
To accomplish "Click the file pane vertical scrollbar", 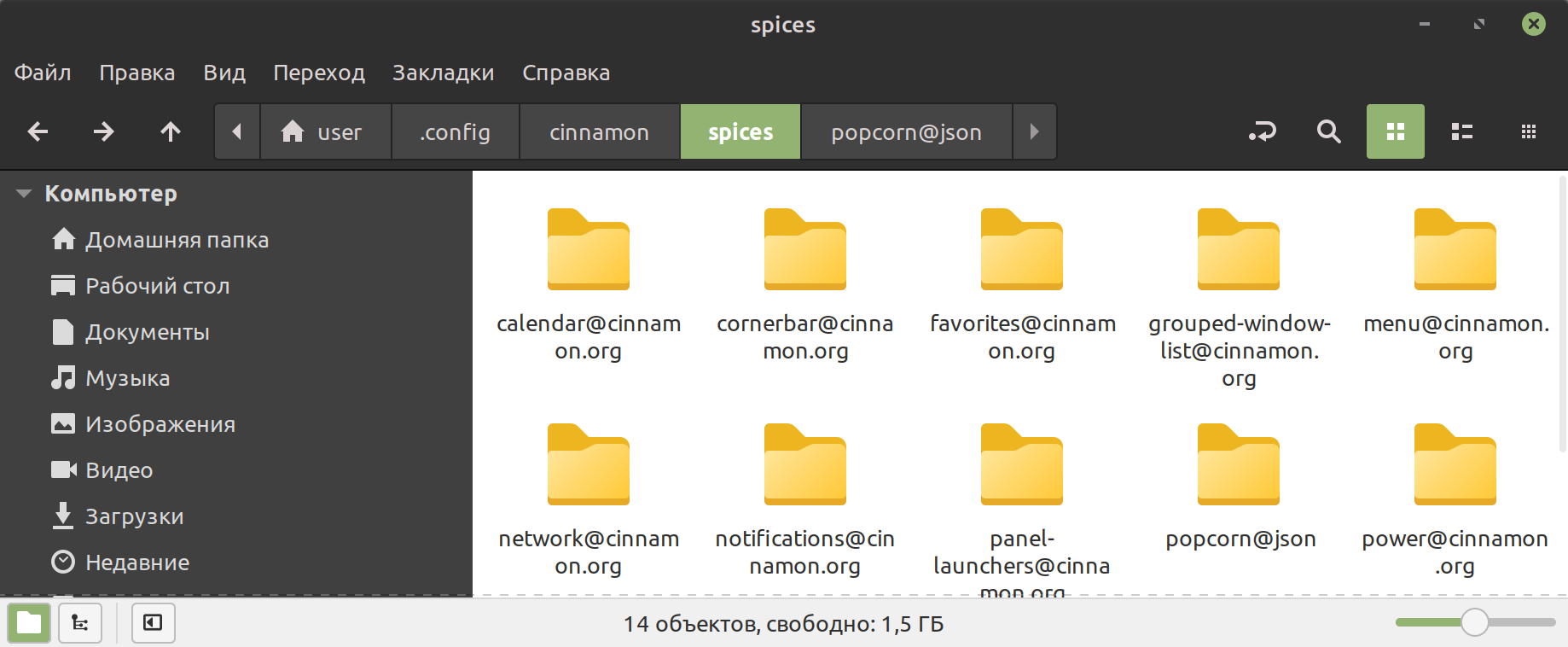I will click(1562, 312).
